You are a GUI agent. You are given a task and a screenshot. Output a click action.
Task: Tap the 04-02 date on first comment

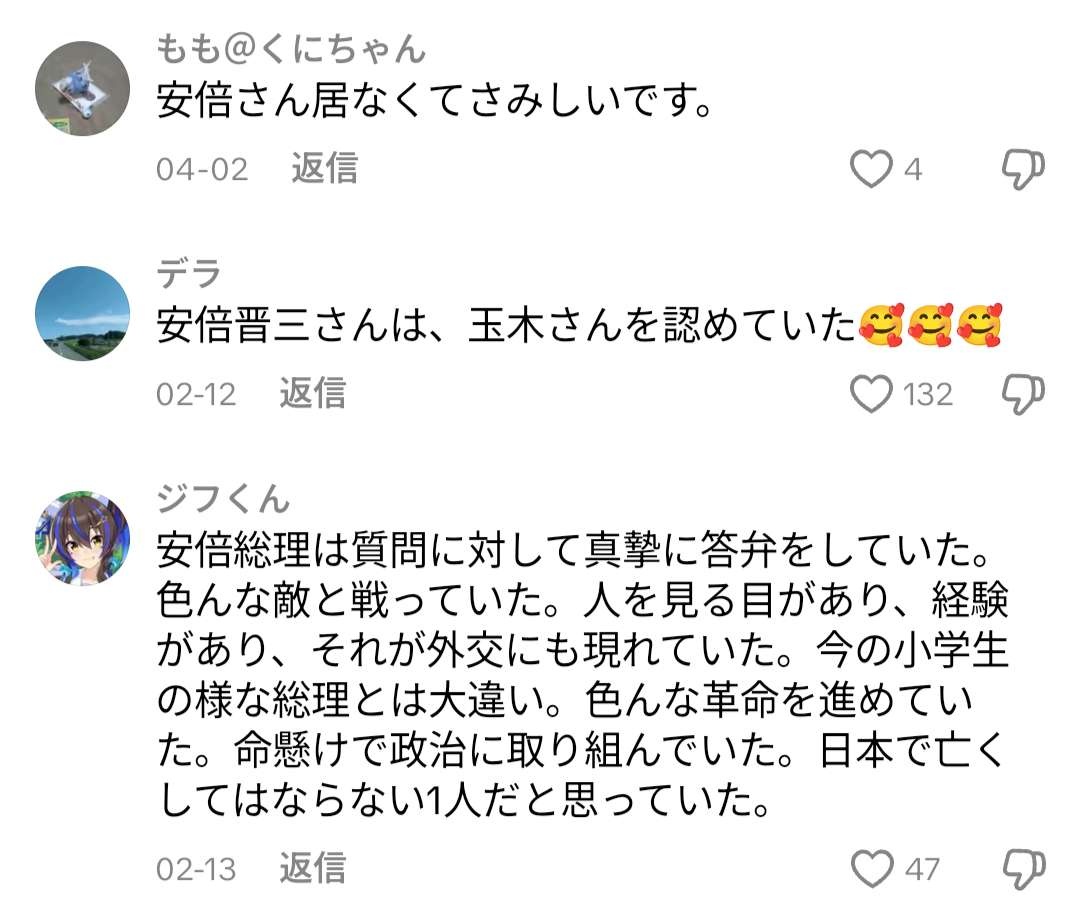[x=201, y=169]
